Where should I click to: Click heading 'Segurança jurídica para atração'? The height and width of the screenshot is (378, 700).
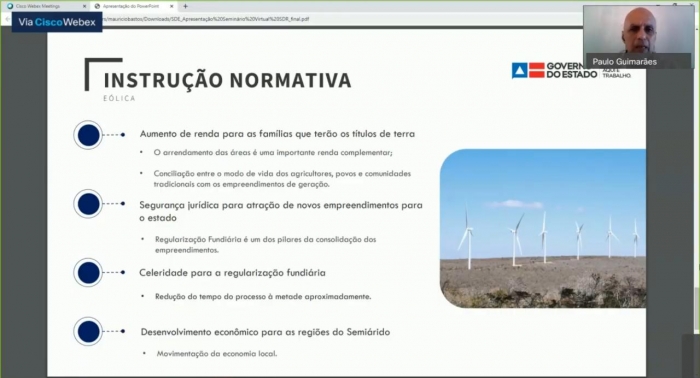pyautogui.click(x=281, y=212)
